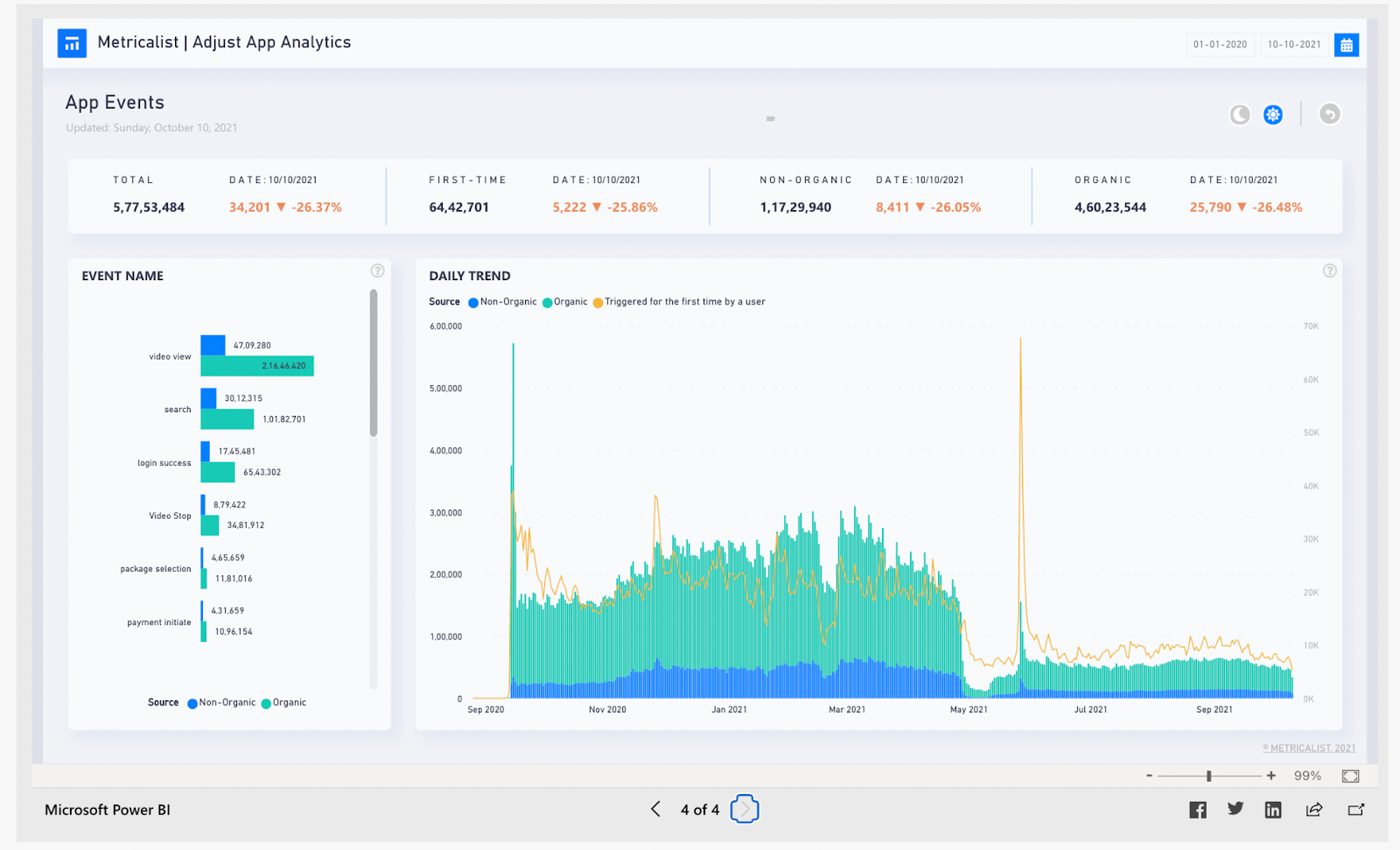Toggle the Non-Organic legend in Daily Trend
1400x850 pixels.
[502, 301]
